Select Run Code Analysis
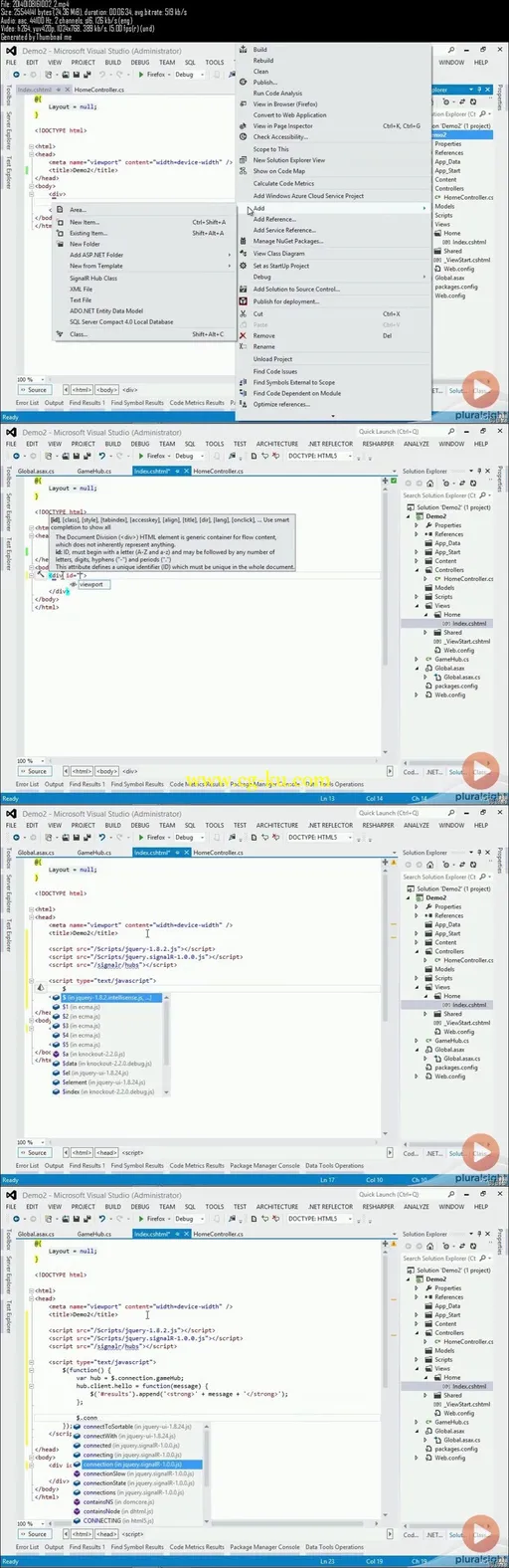Viewport: 509px width, 1568px height. pyautogui.click(x=277, y=94)
